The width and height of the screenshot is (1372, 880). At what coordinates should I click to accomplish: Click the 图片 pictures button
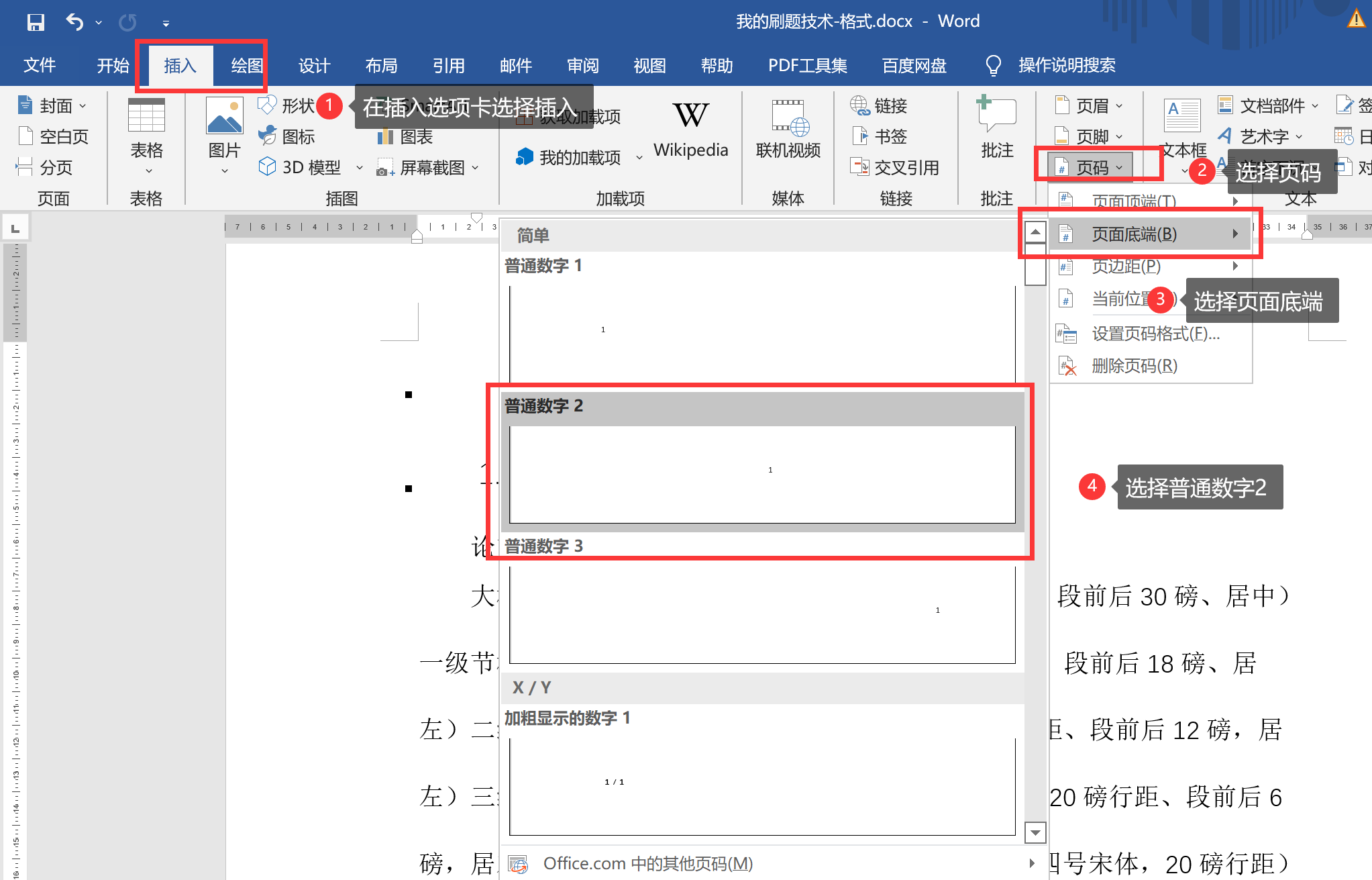click(x=225, y=138)
